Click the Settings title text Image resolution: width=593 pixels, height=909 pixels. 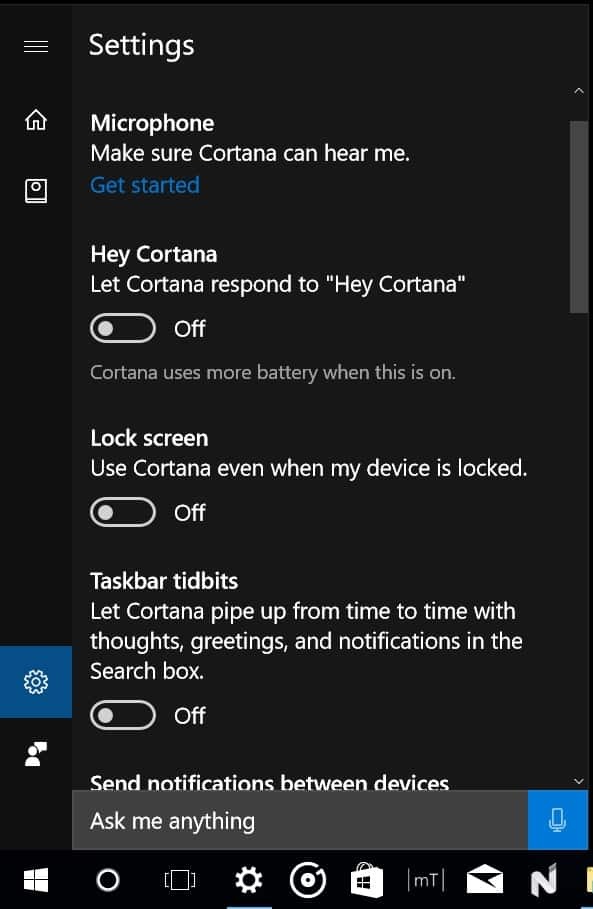[x=141, y=45]
